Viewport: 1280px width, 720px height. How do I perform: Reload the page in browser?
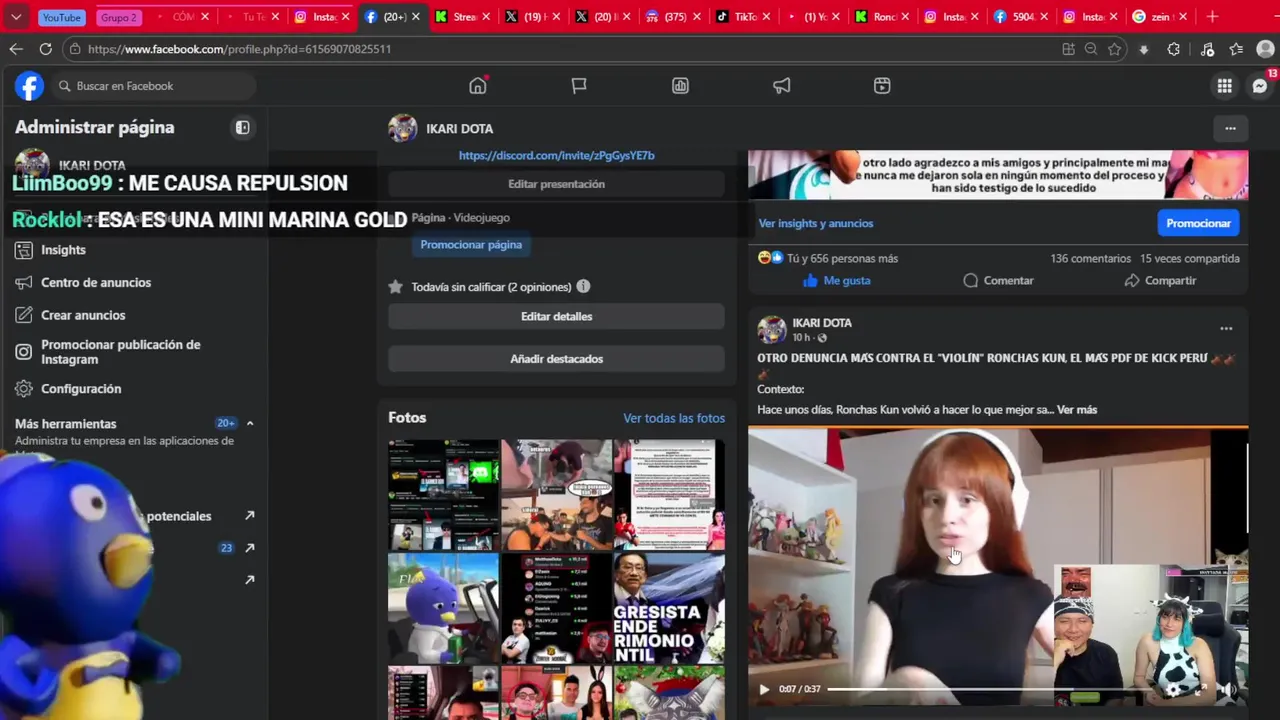(x=46, y=49)
